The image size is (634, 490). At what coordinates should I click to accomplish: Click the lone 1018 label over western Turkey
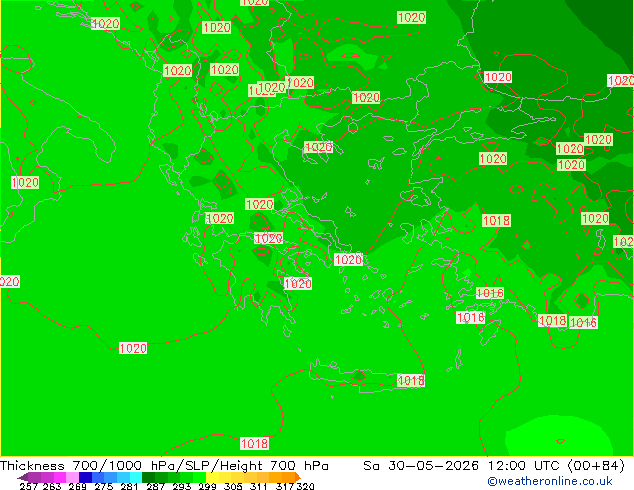click(x=497, y=220)
